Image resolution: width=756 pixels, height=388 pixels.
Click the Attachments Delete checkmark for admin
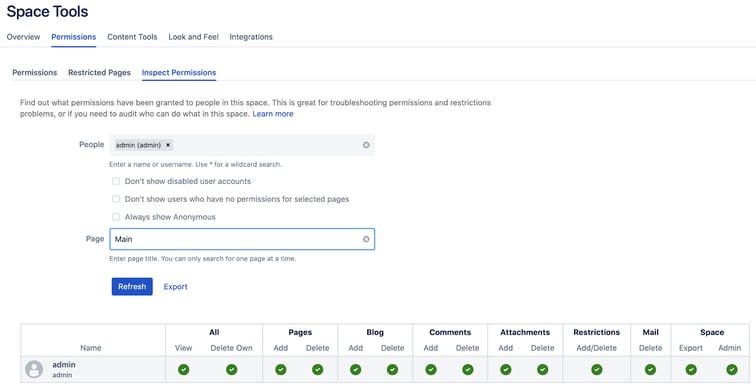[542, 370]
